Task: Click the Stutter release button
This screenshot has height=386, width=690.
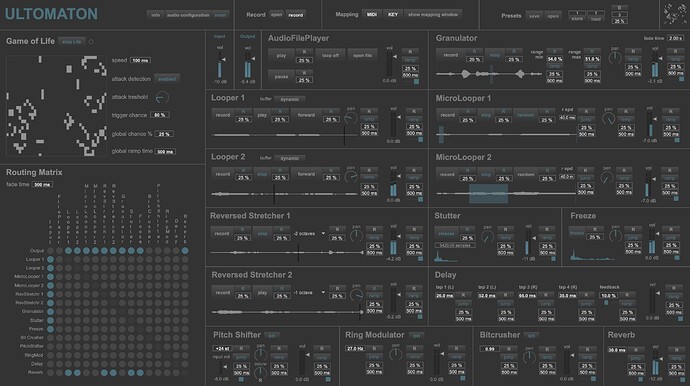Action: click(x=446, y=234)
